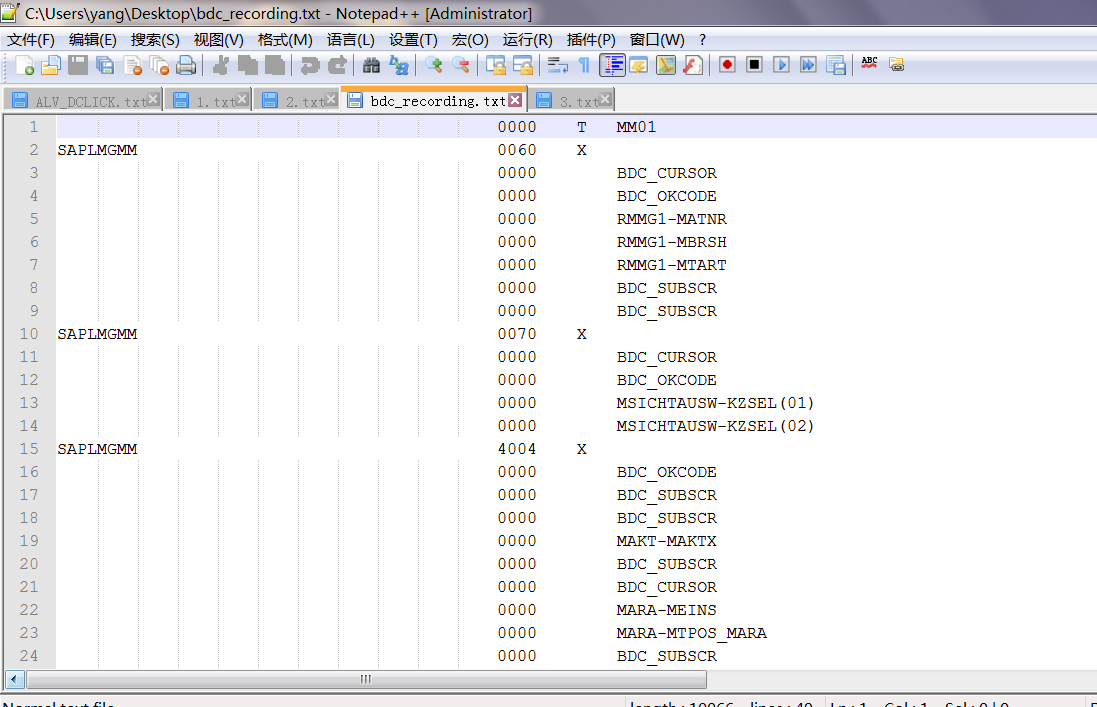1097x707 pixels.
Task: Open the 搜索(S) menu
Action: 155,40
